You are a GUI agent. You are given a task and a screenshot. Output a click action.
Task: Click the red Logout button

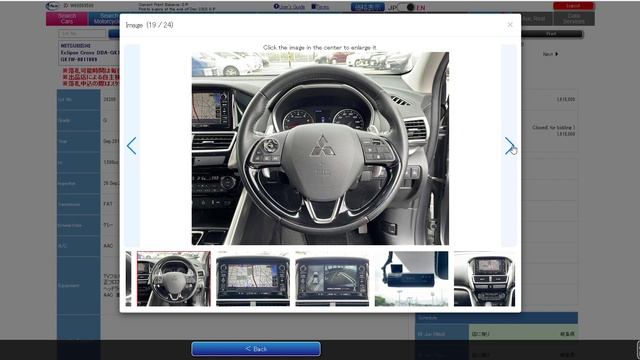[573, 6]
